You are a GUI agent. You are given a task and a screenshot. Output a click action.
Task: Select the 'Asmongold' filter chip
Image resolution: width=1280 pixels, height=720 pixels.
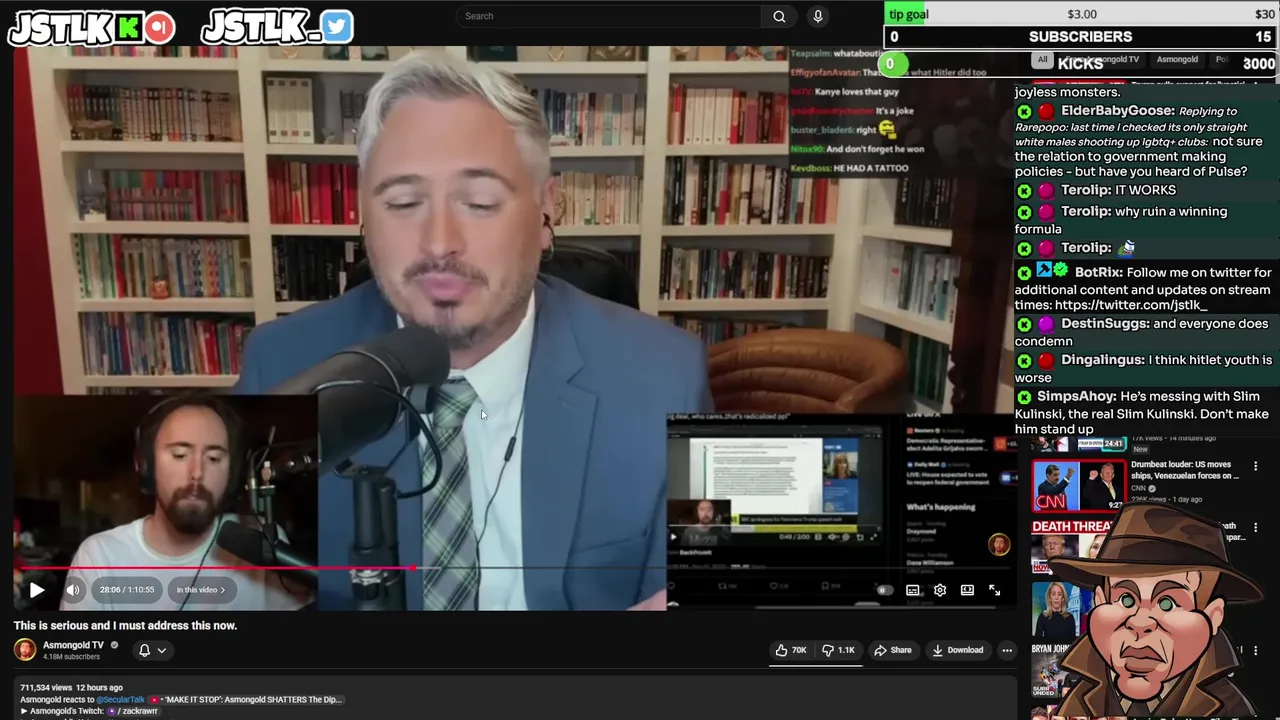(1177, 60)
